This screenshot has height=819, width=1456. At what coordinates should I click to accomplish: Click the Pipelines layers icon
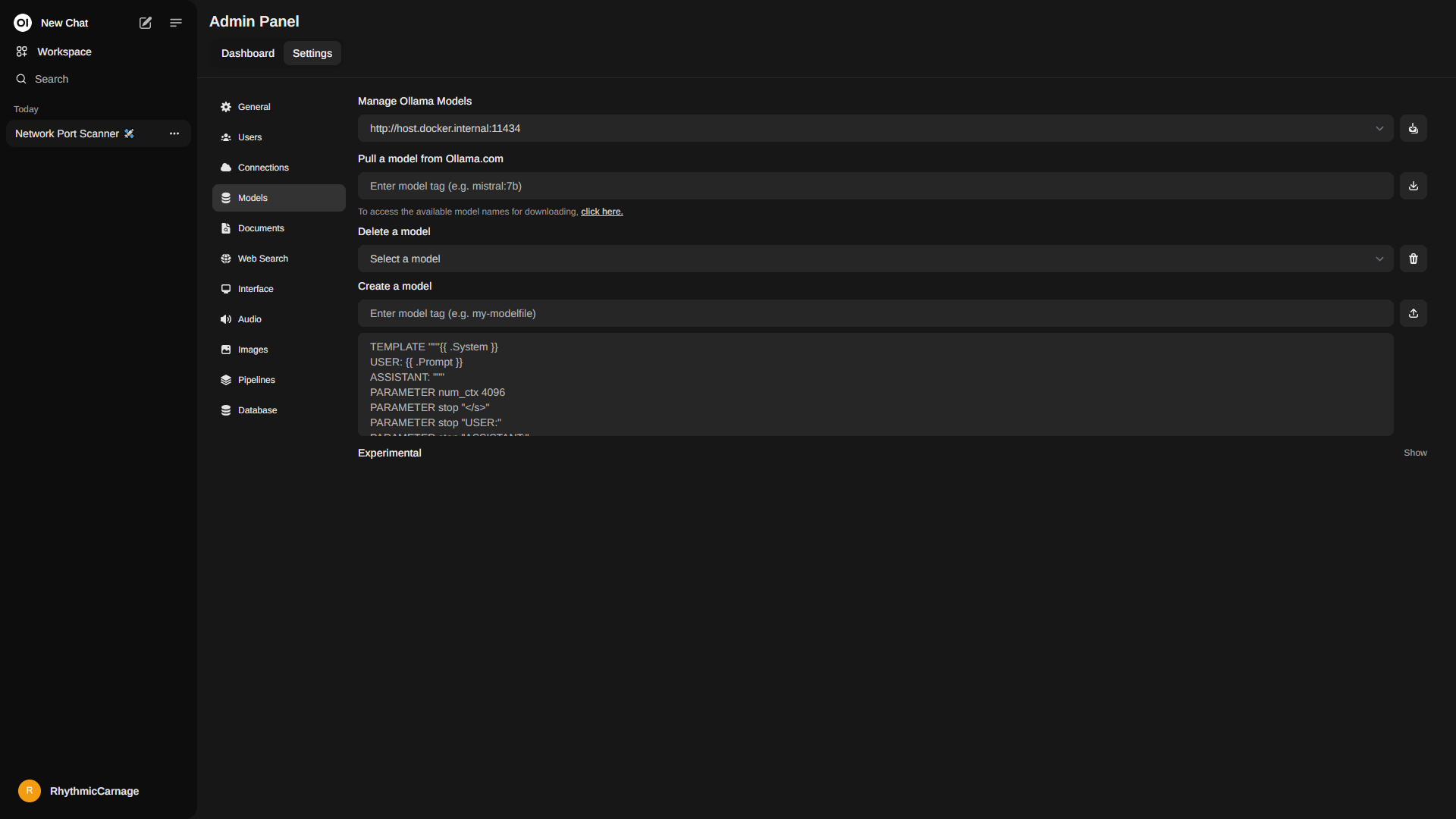226,380
